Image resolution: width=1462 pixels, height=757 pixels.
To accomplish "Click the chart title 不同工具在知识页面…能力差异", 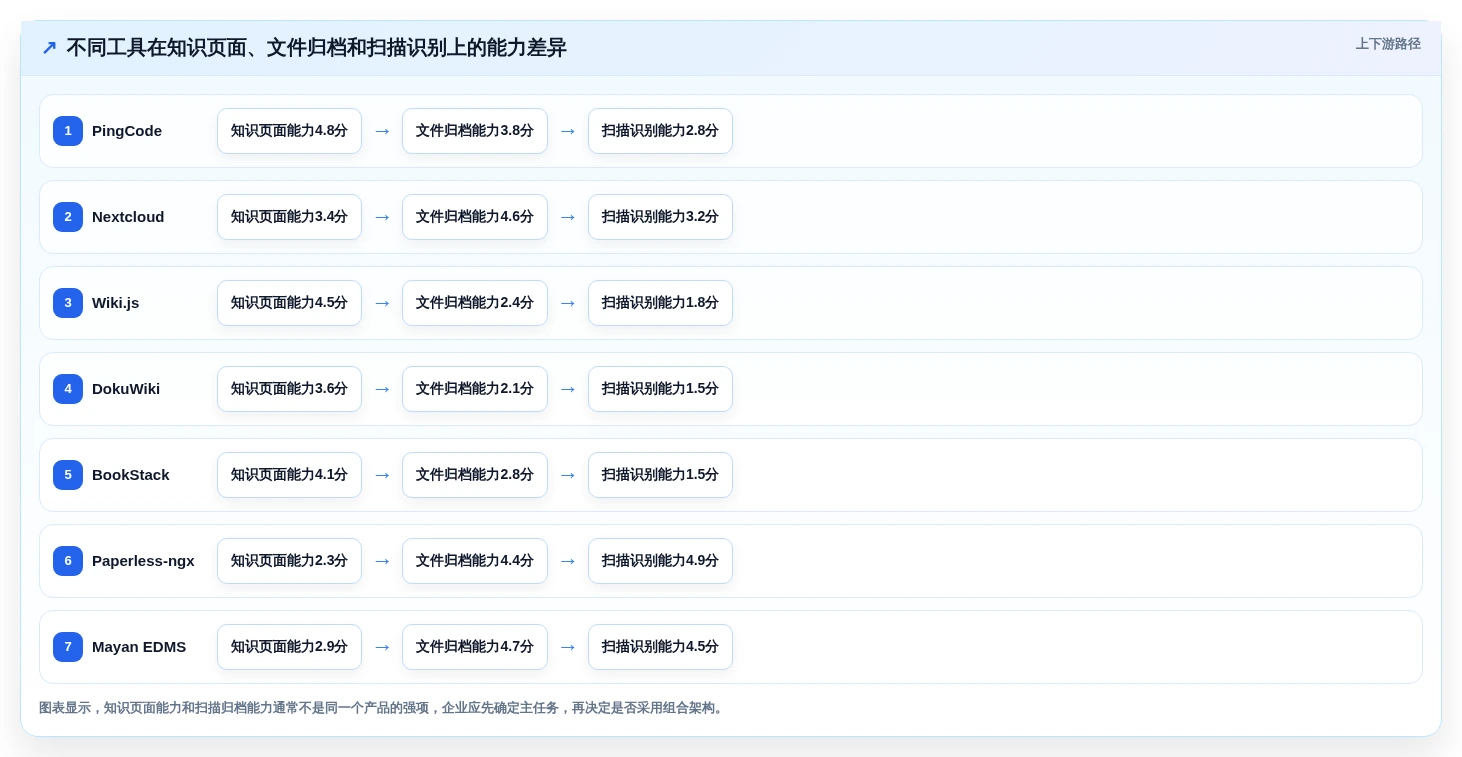I will [x=316, y=48].
